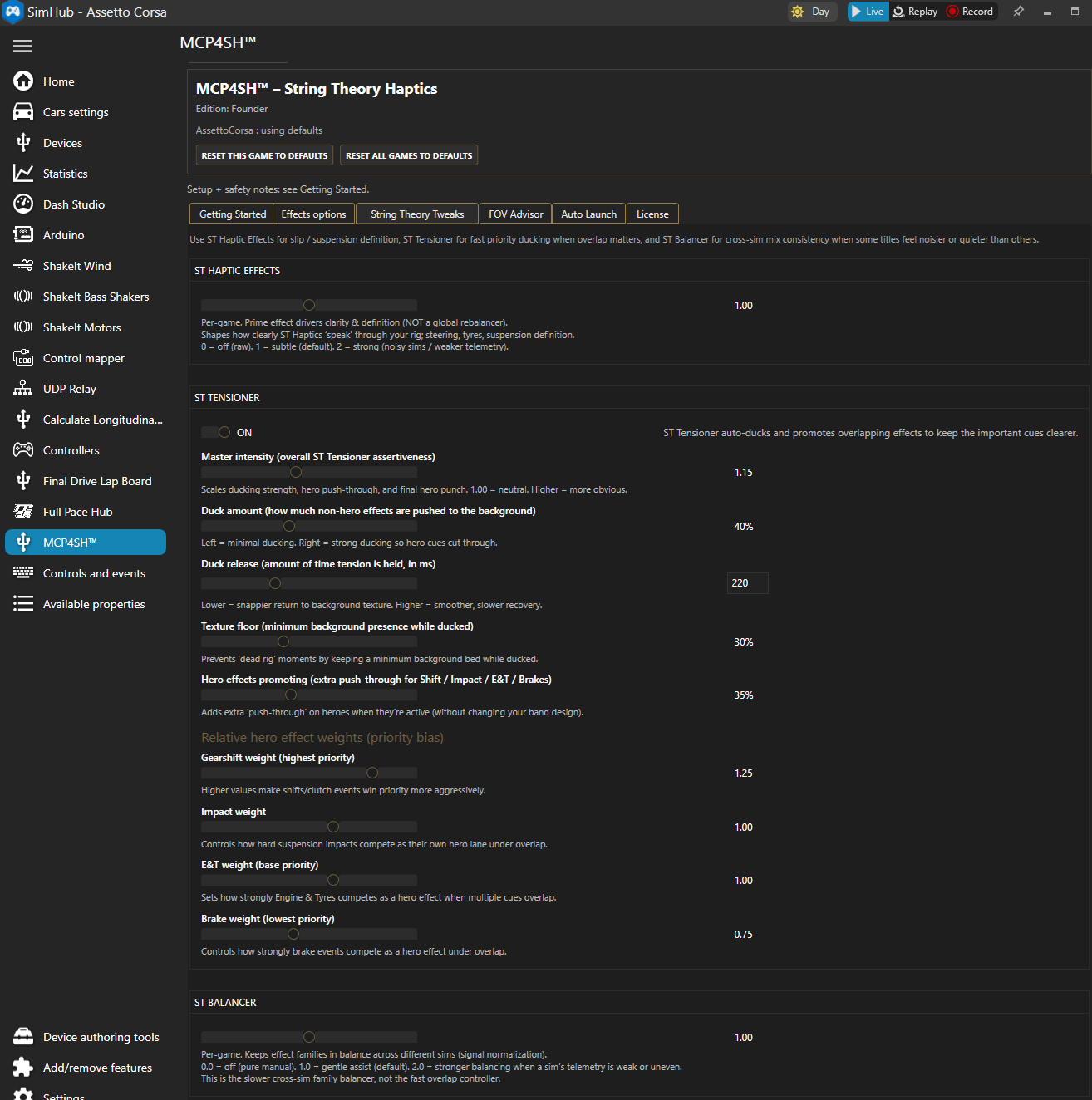
Task: Toggle Live mode in title bar
Action: (867, 12)
